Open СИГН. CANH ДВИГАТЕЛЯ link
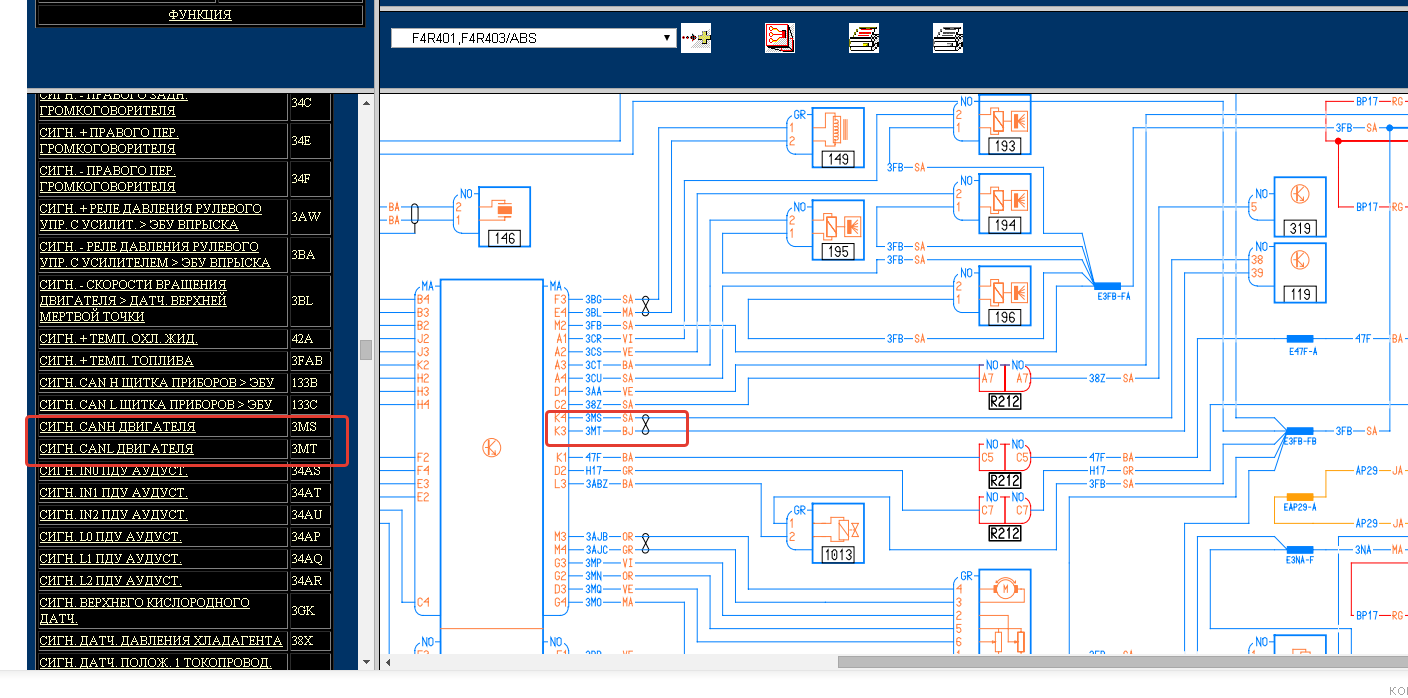Viewport: 1408px width, 698px height. point(117,427)
